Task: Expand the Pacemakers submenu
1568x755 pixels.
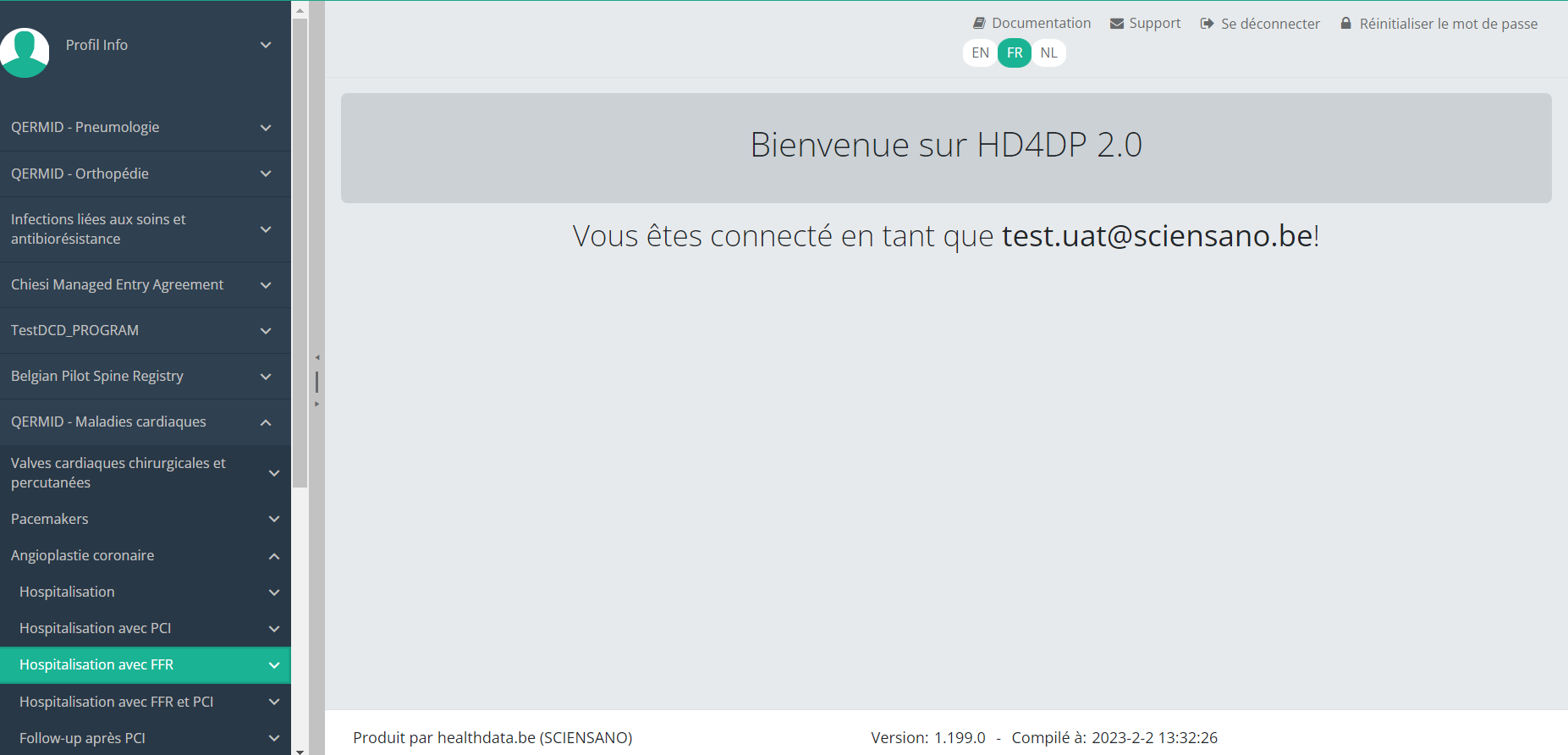Action: (x=273, y=519)
